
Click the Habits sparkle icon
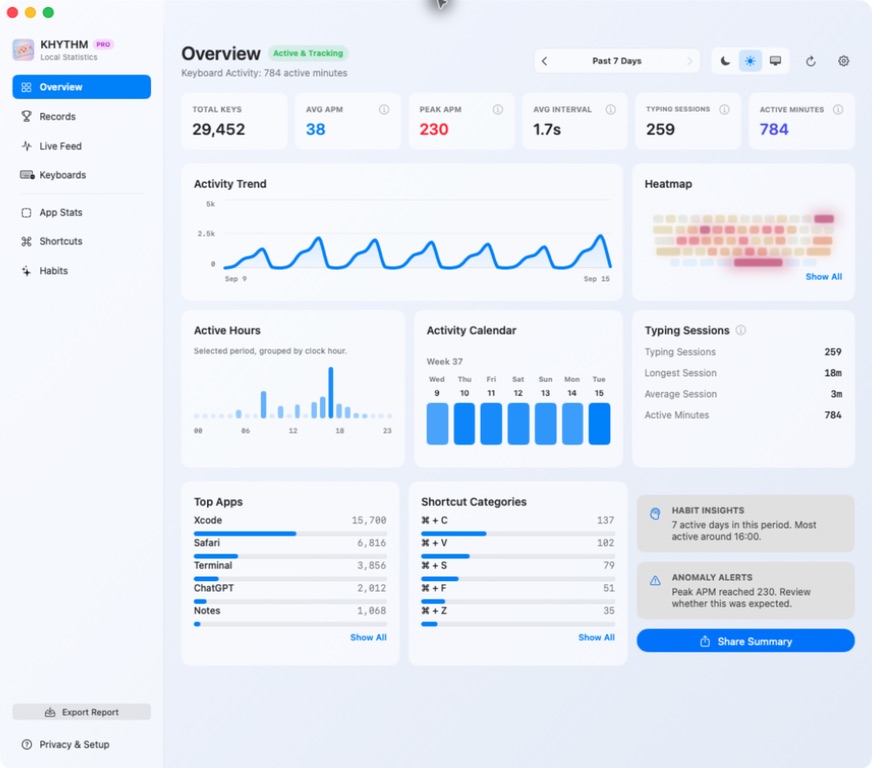[26, 271]
